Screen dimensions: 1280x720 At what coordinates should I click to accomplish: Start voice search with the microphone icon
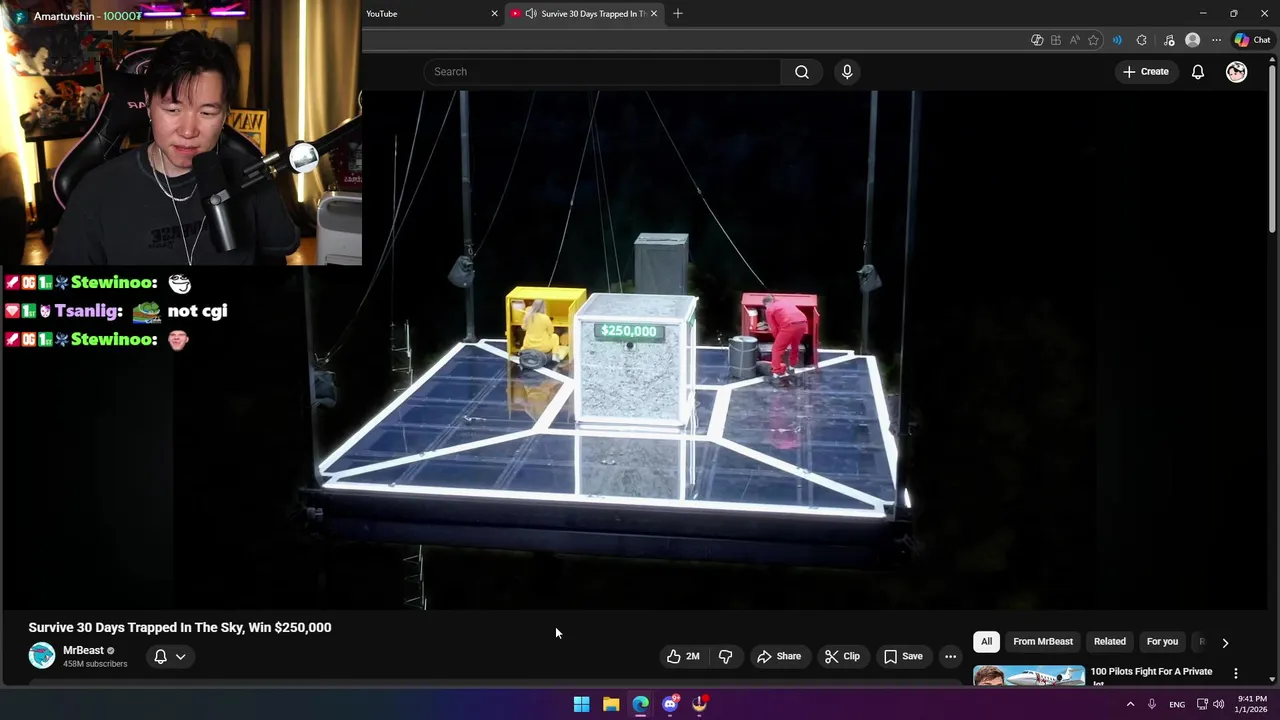pyautogui.click(x=847, y=72)
